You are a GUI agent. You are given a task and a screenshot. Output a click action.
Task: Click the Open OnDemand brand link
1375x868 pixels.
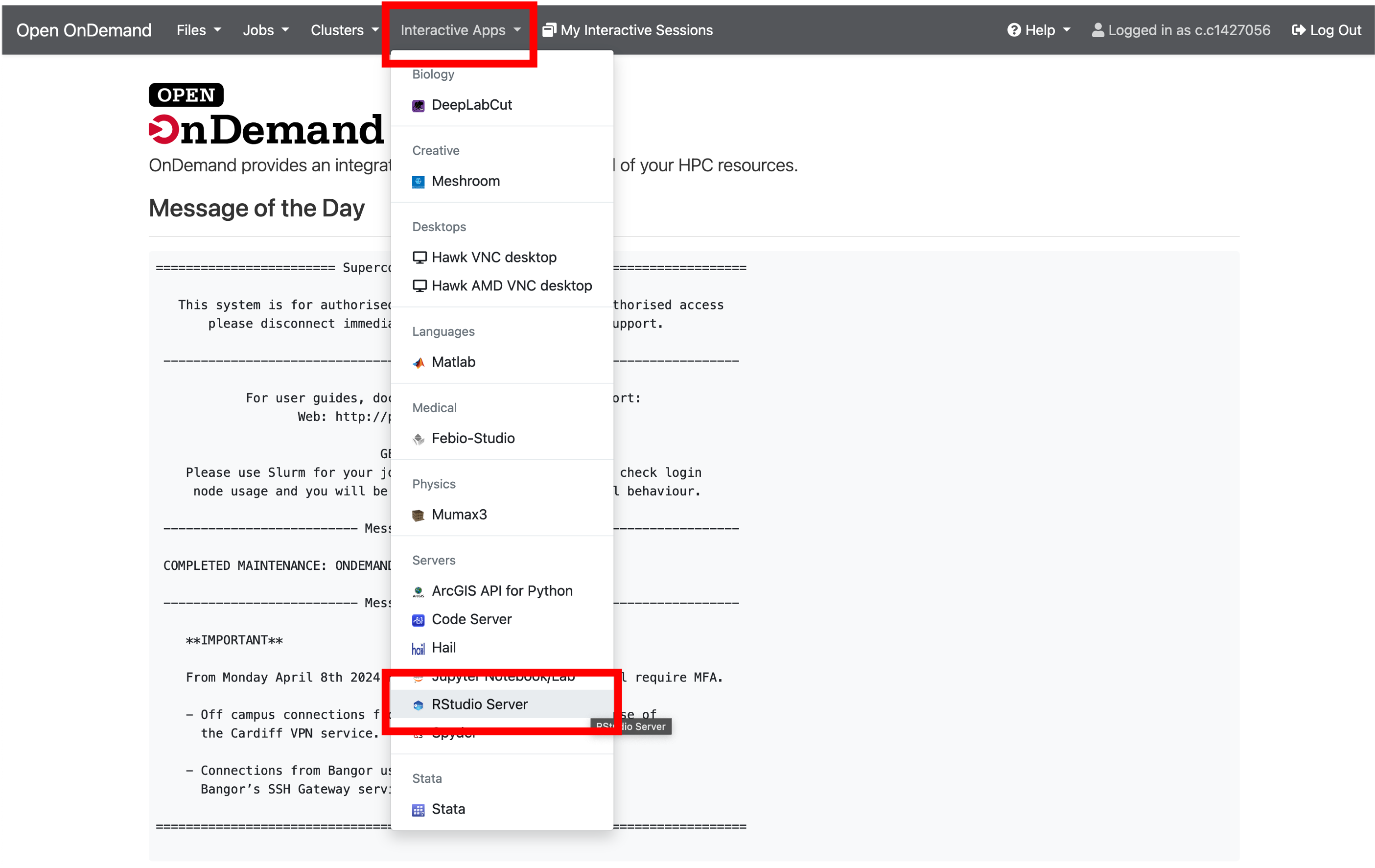click(x=84, y=30)
